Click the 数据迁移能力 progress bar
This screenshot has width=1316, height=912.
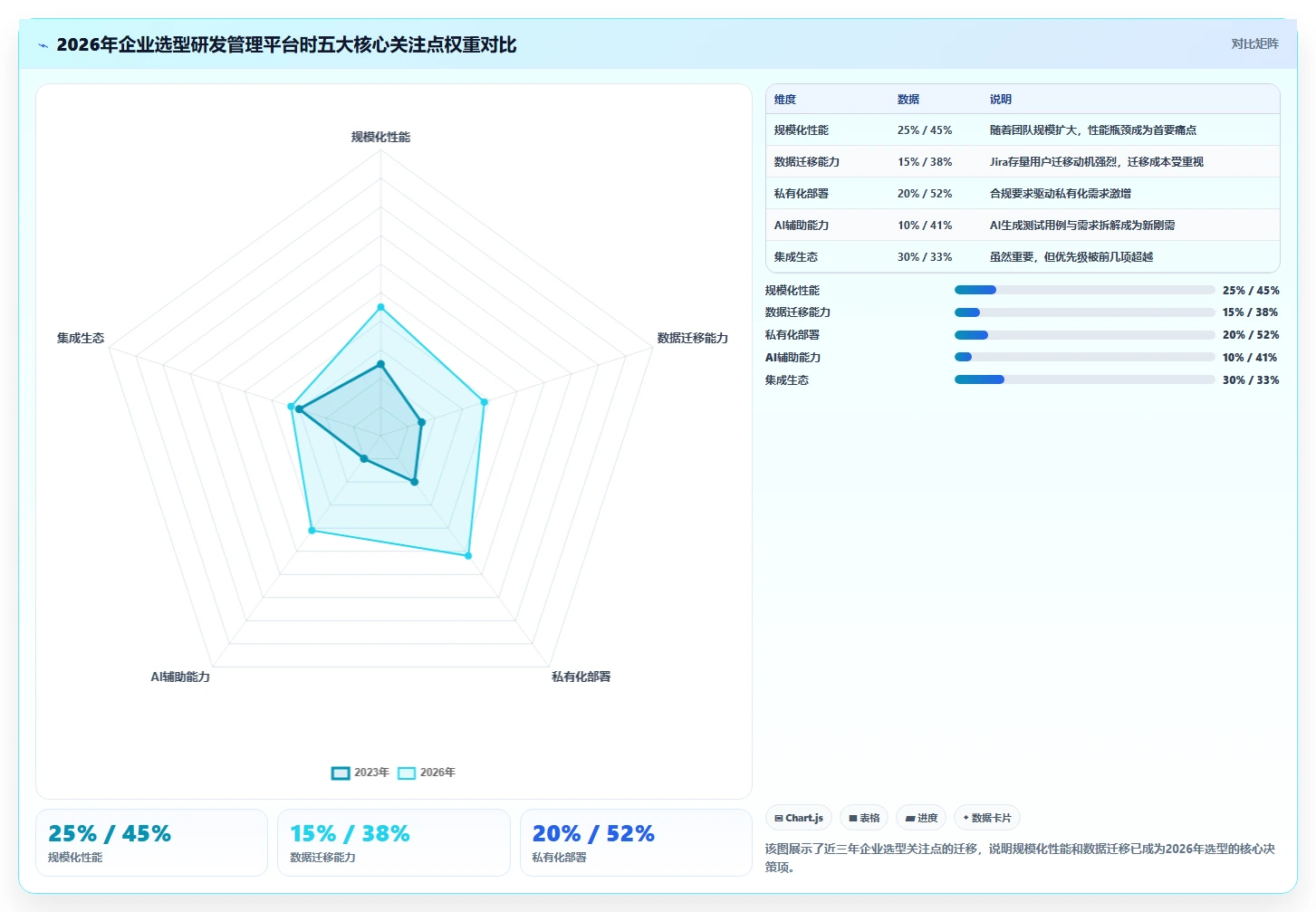tap(1084, 312)
